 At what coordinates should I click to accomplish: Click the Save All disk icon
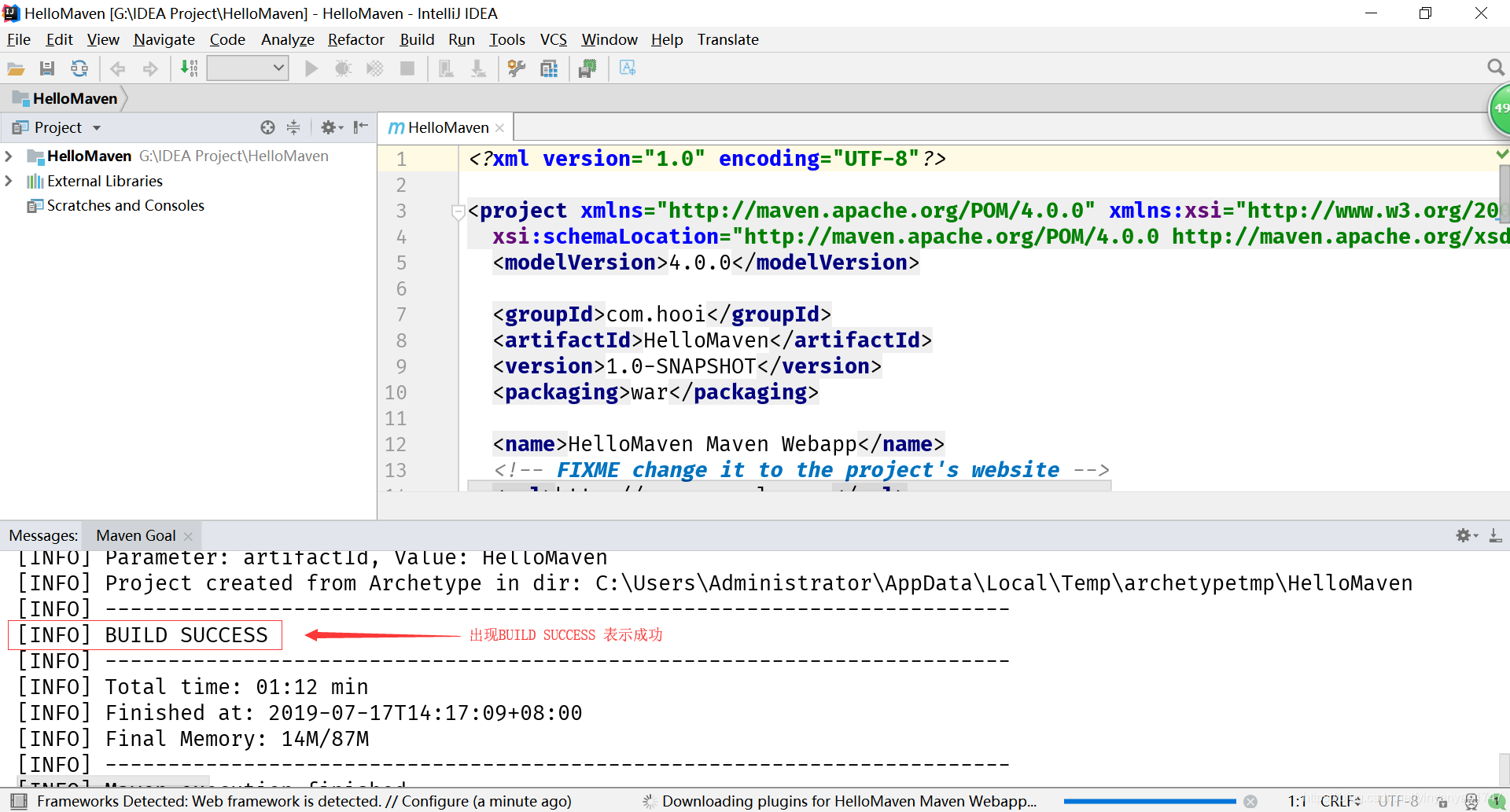click(x=47, y=69)
